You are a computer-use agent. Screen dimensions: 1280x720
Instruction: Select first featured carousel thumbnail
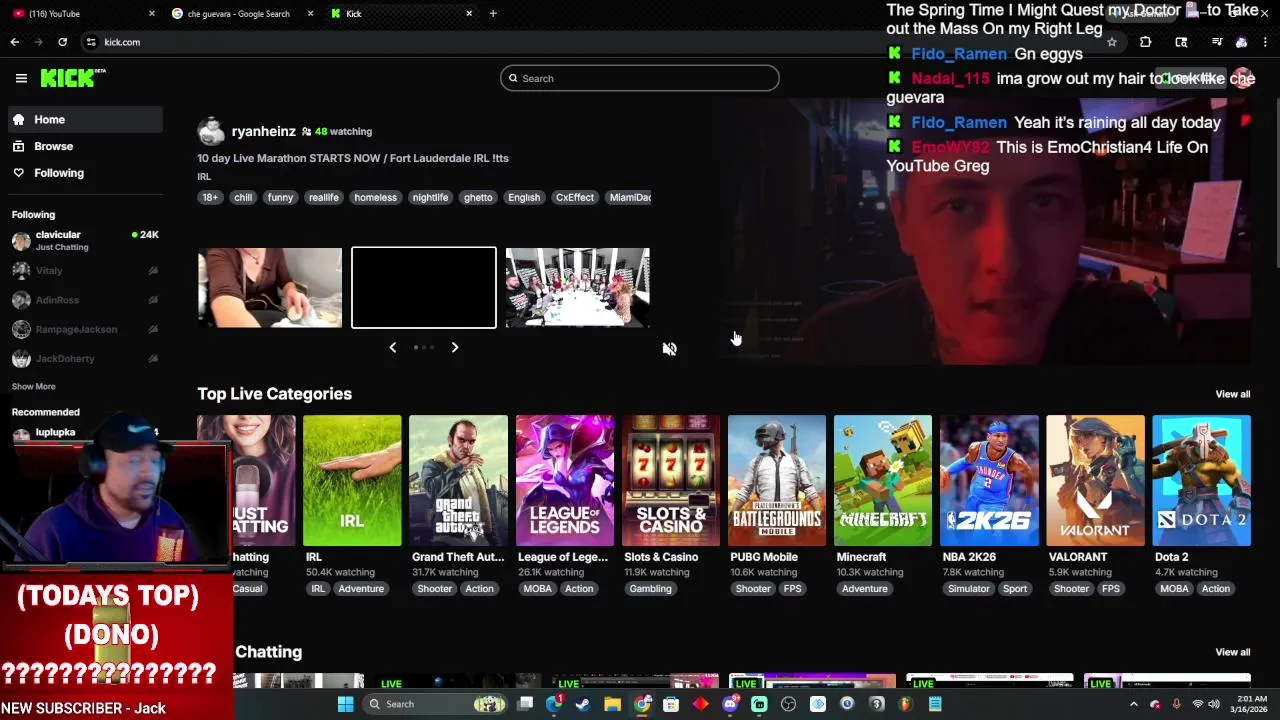point(270,288)
